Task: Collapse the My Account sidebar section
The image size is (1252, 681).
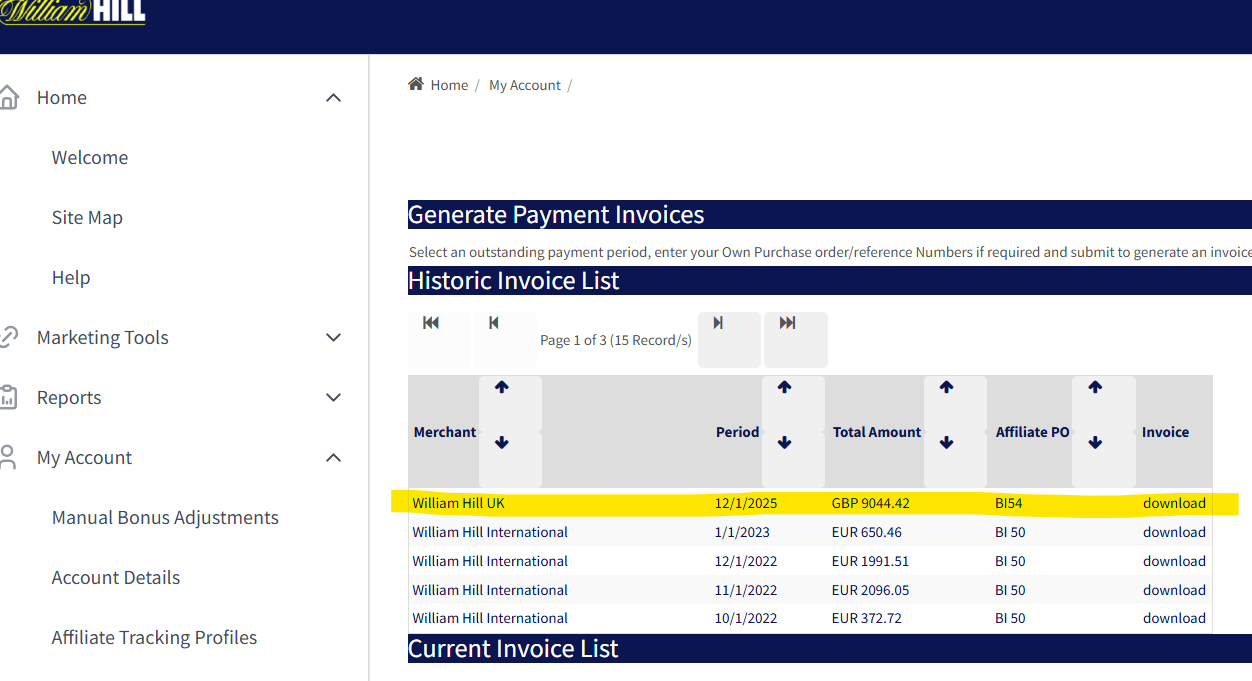Action: coord(334,458)
